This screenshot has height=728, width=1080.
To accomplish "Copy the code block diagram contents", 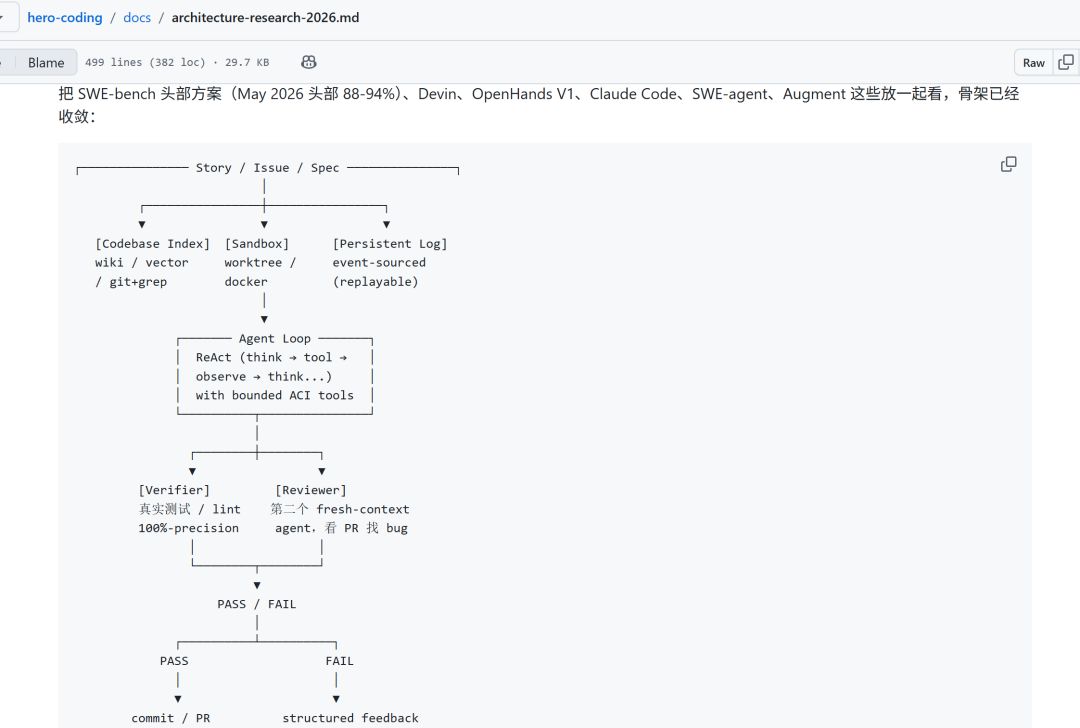I will point(1008,164).
